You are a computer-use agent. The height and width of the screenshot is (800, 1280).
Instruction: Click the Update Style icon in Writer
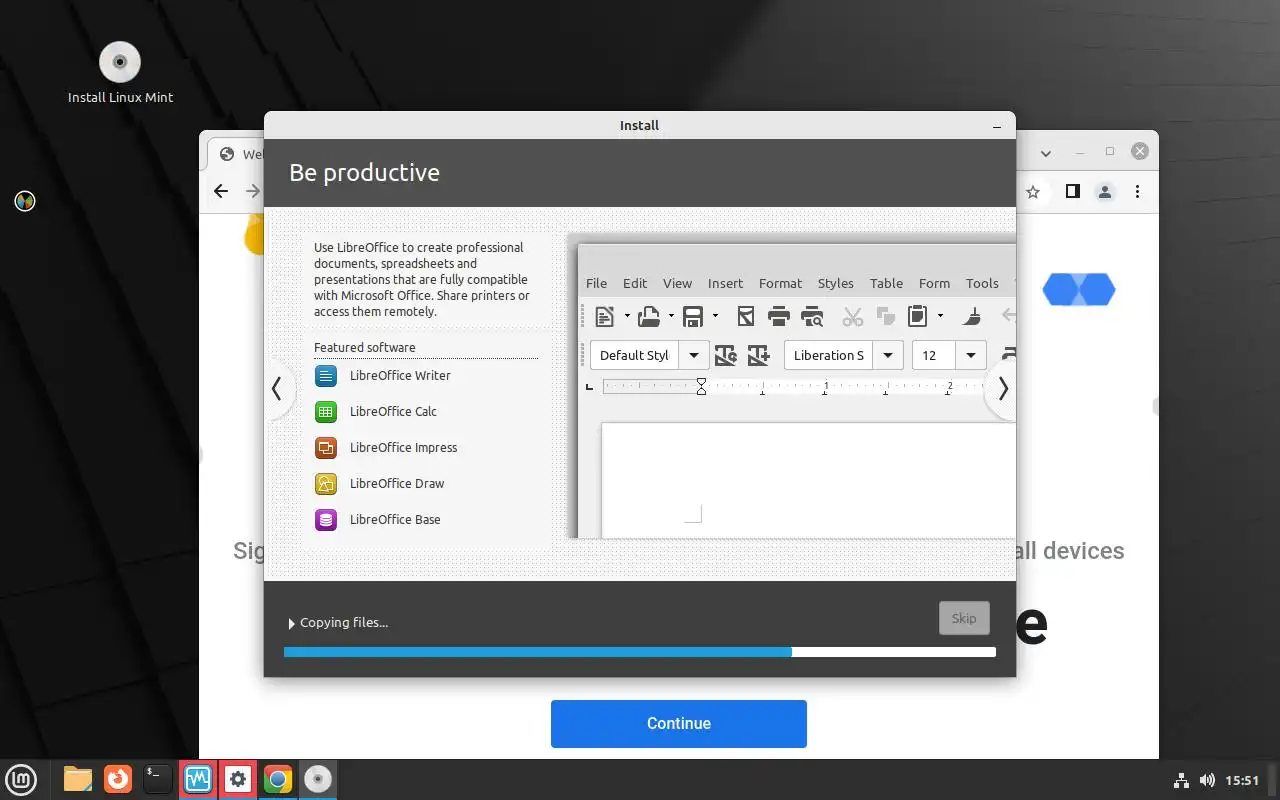(725, 355)
